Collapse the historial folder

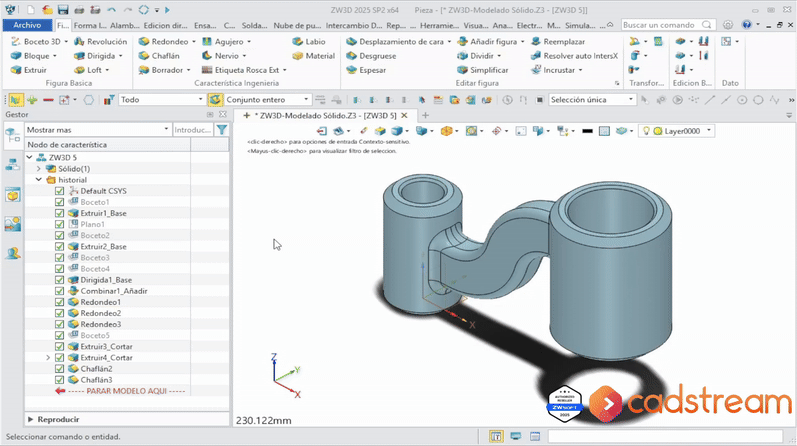coord(39,180)
